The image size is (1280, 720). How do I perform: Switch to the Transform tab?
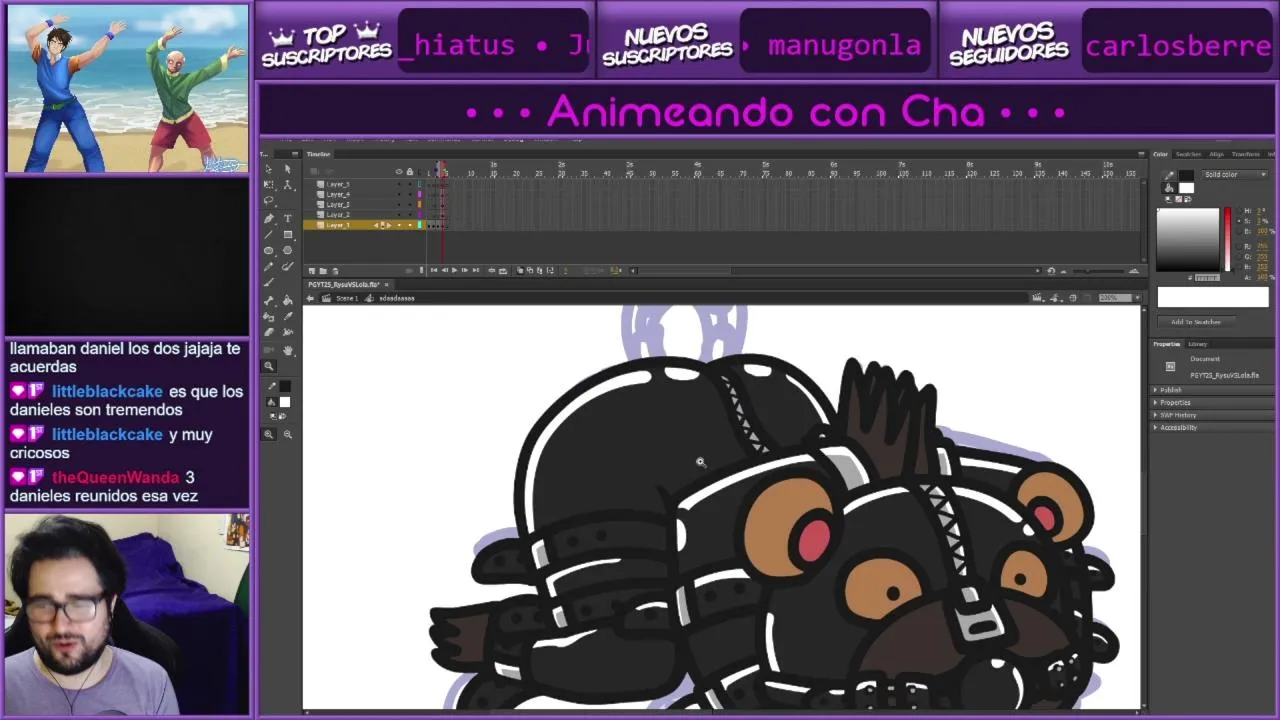coord(1246,154)
